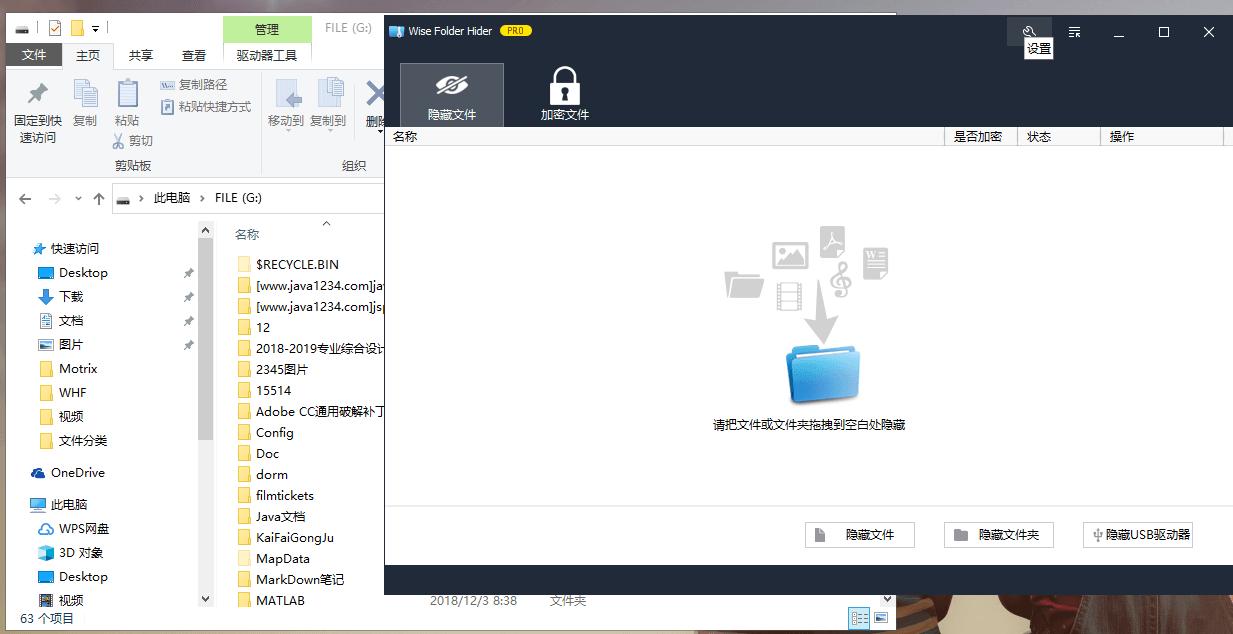Select the MapData folder
Screen dimensions: 1233x634
tap(282, 558)
